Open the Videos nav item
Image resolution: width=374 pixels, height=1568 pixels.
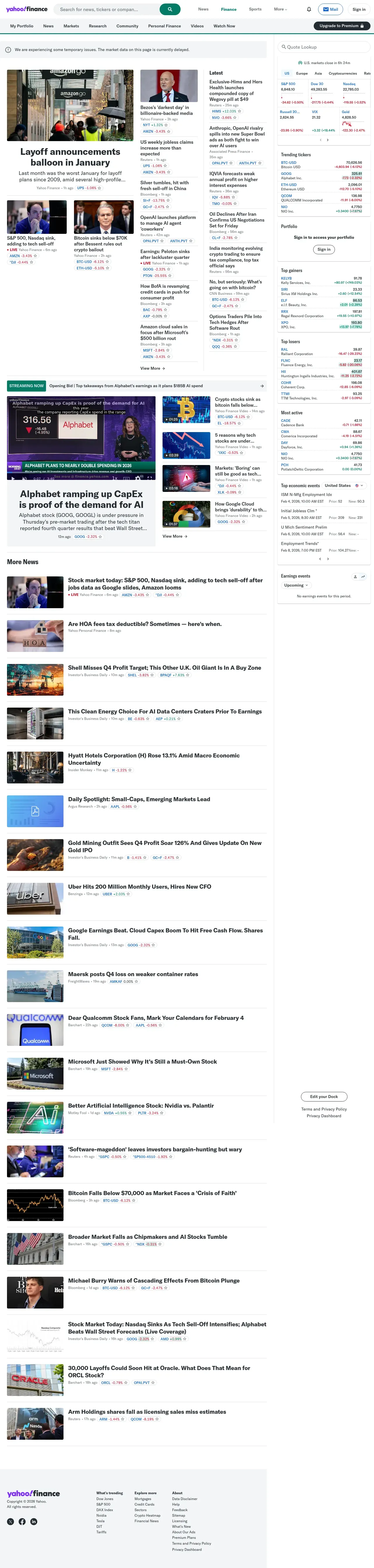coord(197,26)
